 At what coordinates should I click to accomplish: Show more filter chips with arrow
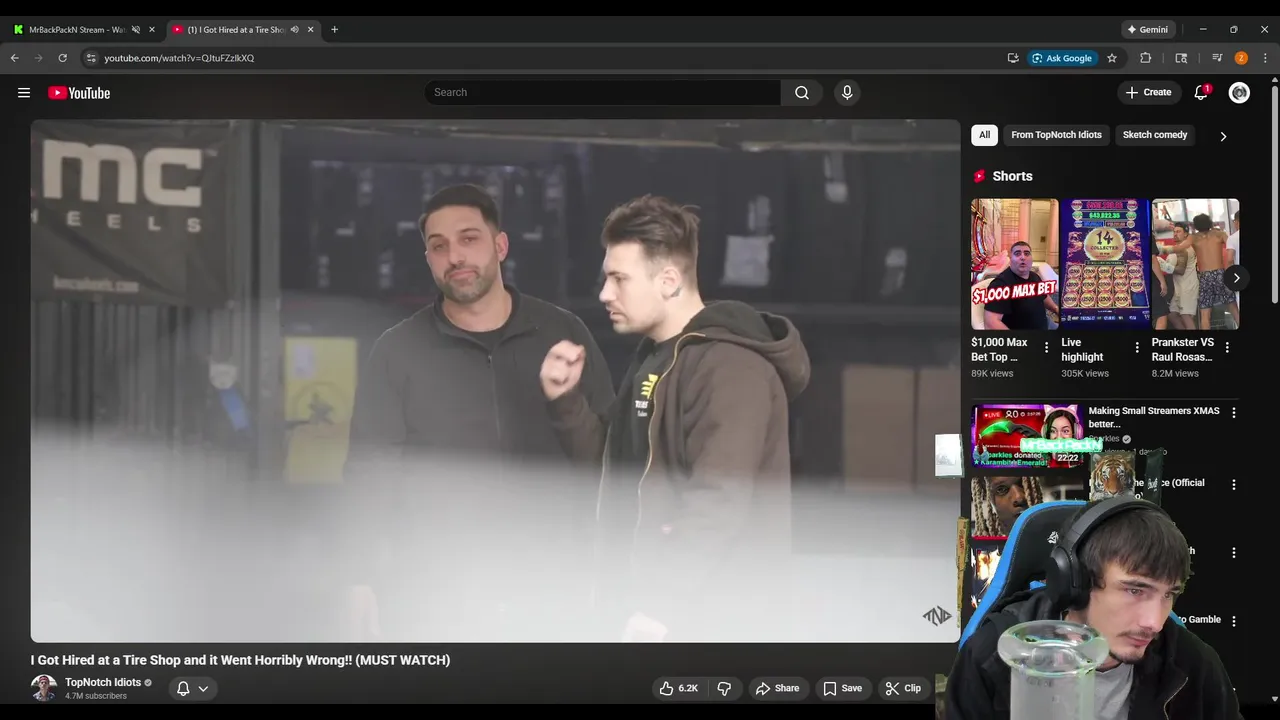pos(1222,136)
